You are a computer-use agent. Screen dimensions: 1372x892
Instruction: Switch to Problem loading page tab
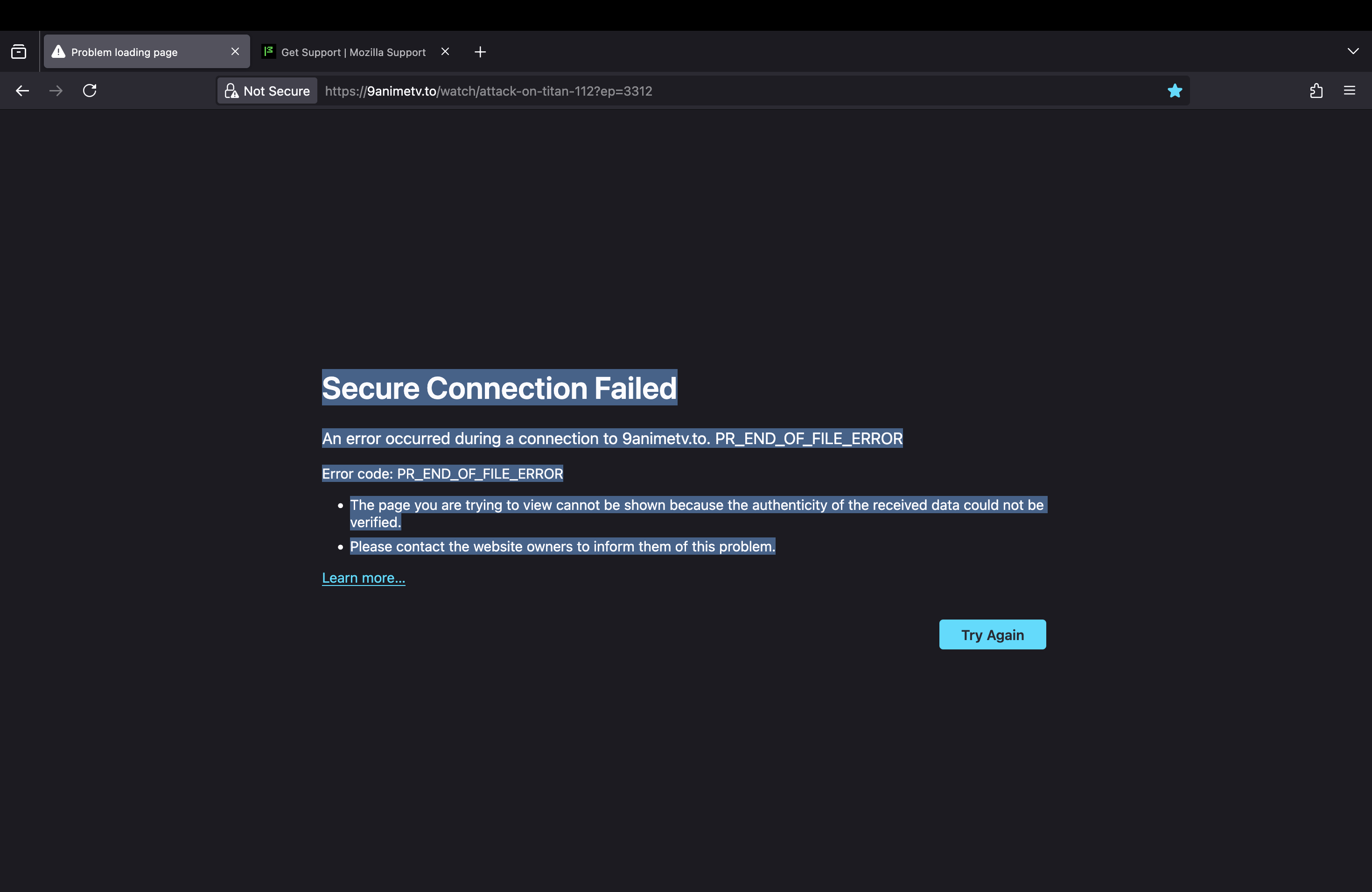[x=138, y=52]
